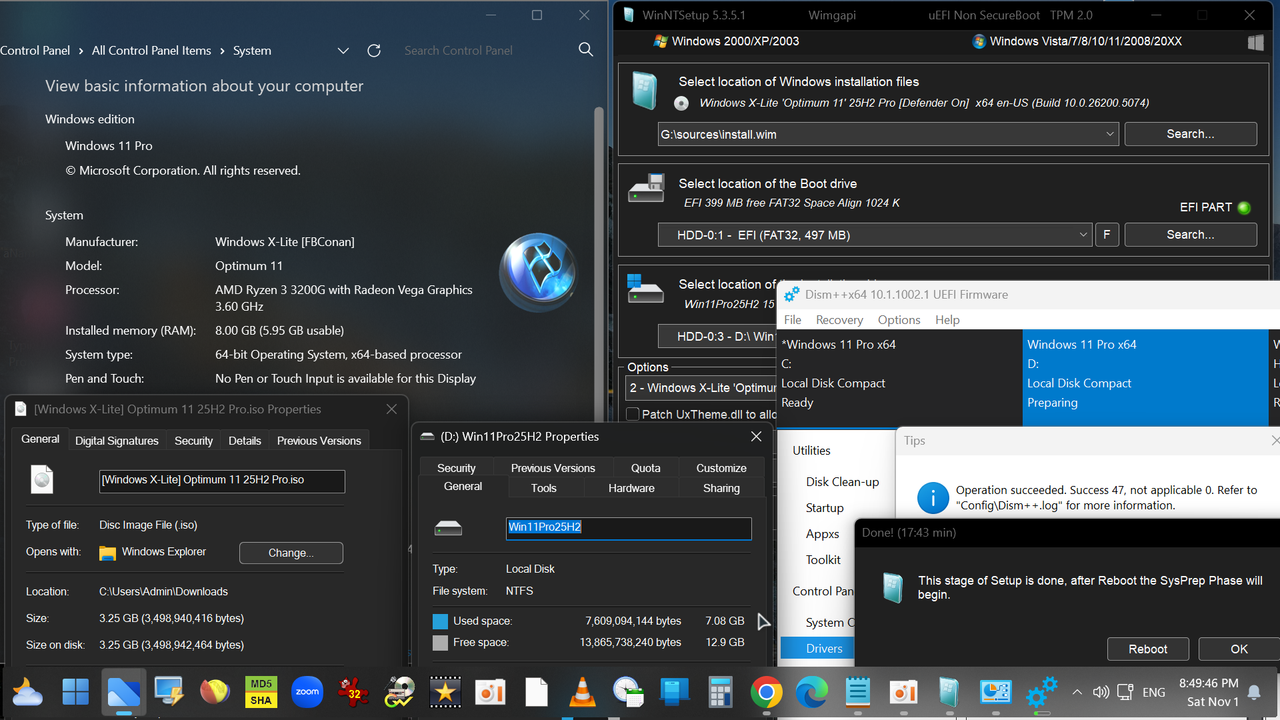Click the F button beside the boot drive selector

tap(1106, 234)
